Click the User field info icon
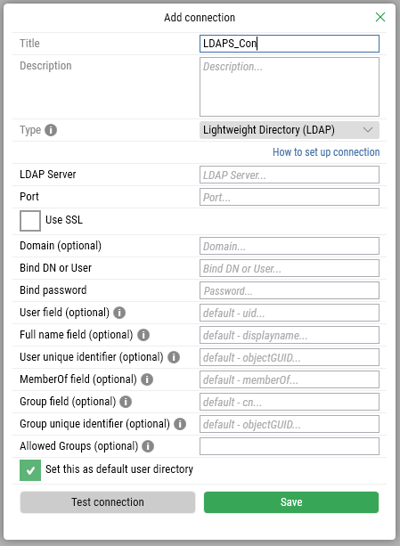This screenshot has height=546, width=400. point(119,313)
